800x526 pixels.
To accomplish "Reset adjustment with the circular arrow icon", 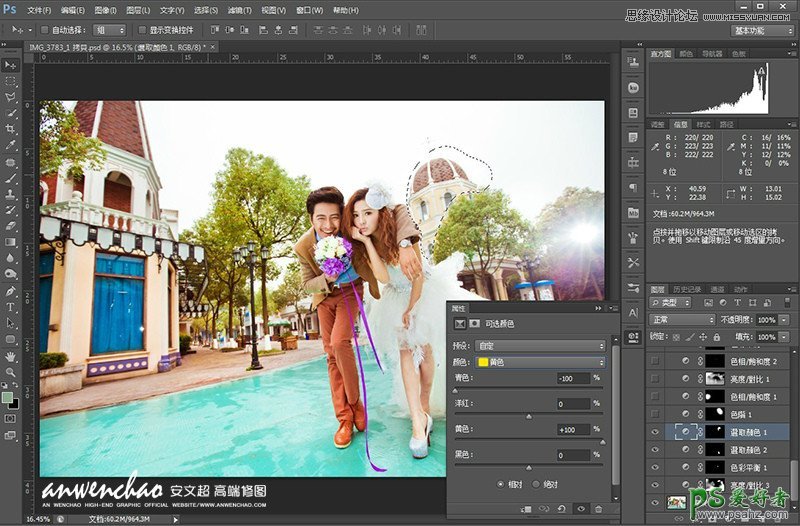I will (561, 509).
